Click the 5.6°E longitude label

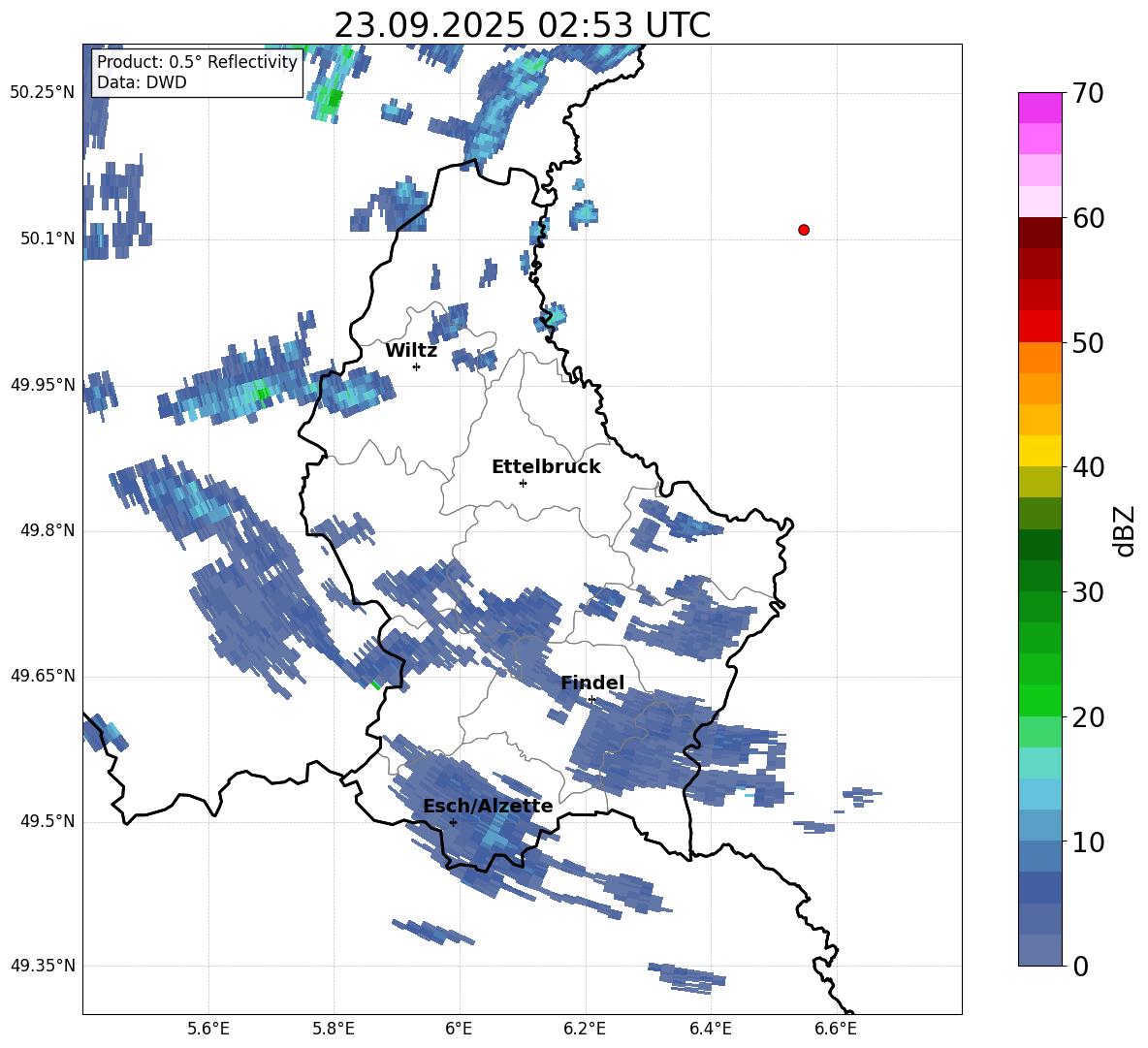[208, 1029]
